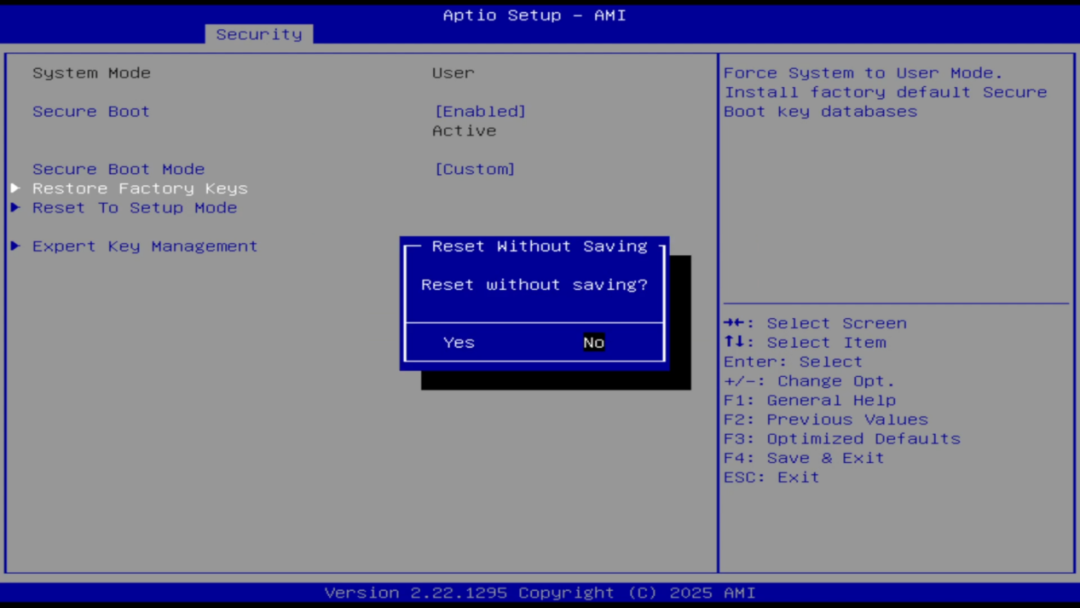
Task: Select the Restore Factory Keys entry
Action: (140, 188)
